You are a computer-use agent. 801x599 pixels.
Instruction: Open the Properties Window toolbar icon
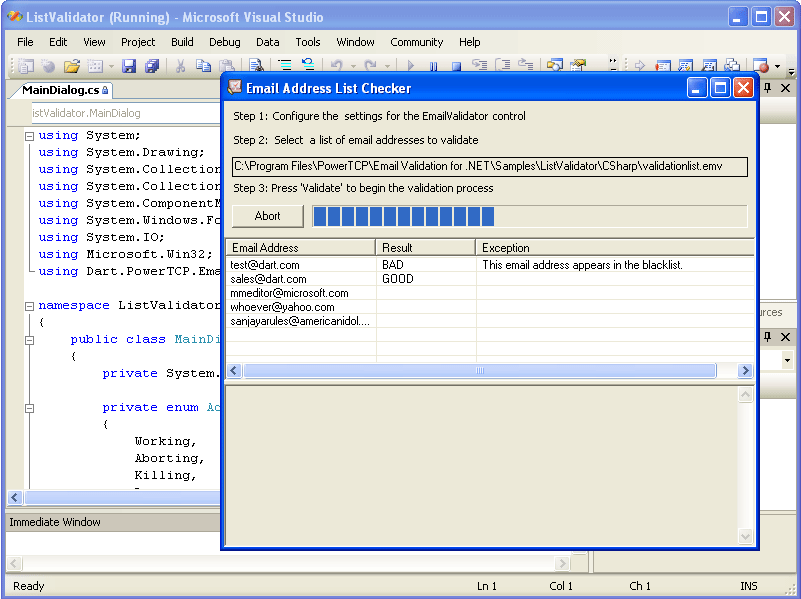[578, 65]
